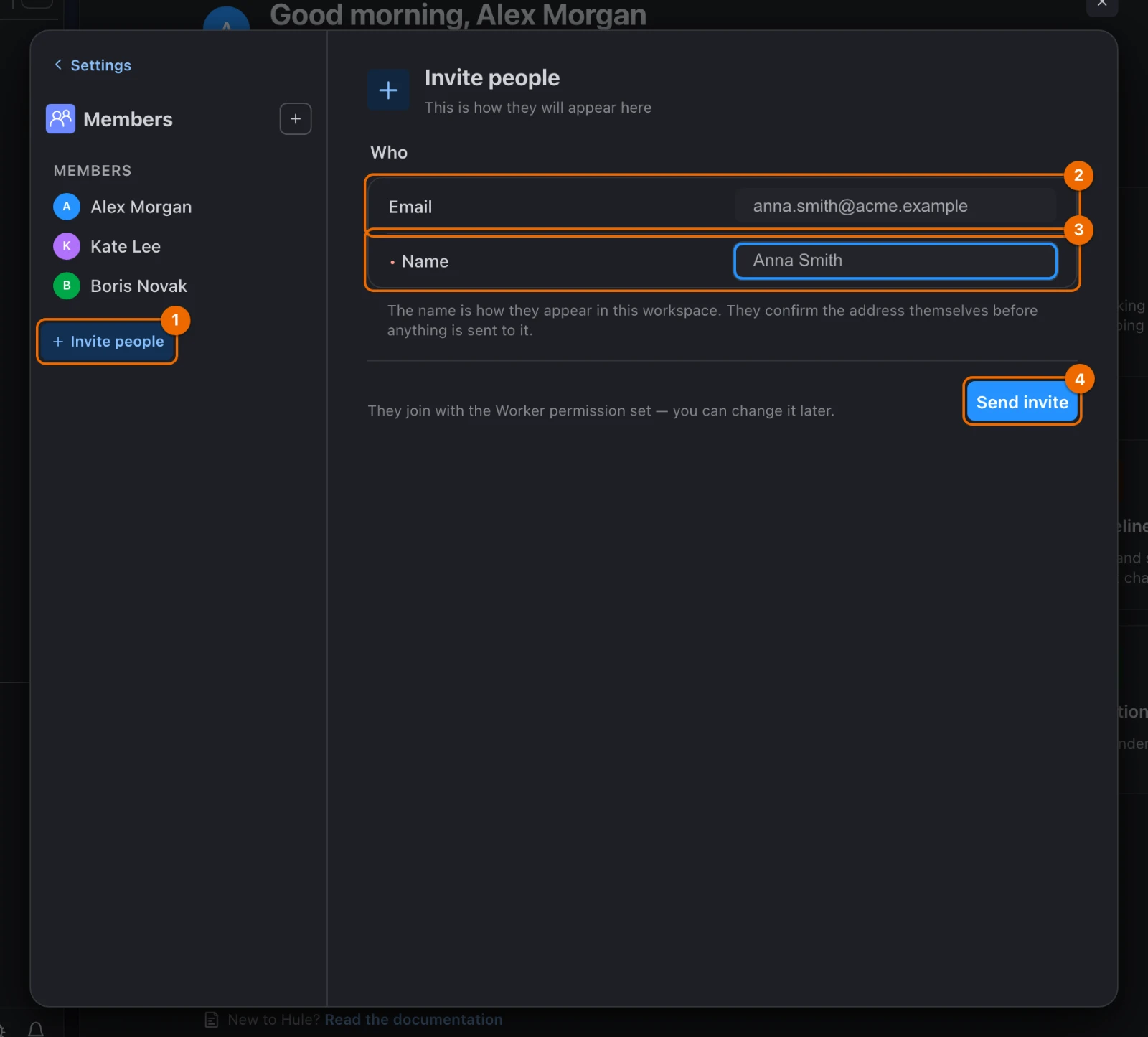Go back via the Settings link text
Image resolution: width=1148 pixels, height=1037 pixels.
point(100,65)
